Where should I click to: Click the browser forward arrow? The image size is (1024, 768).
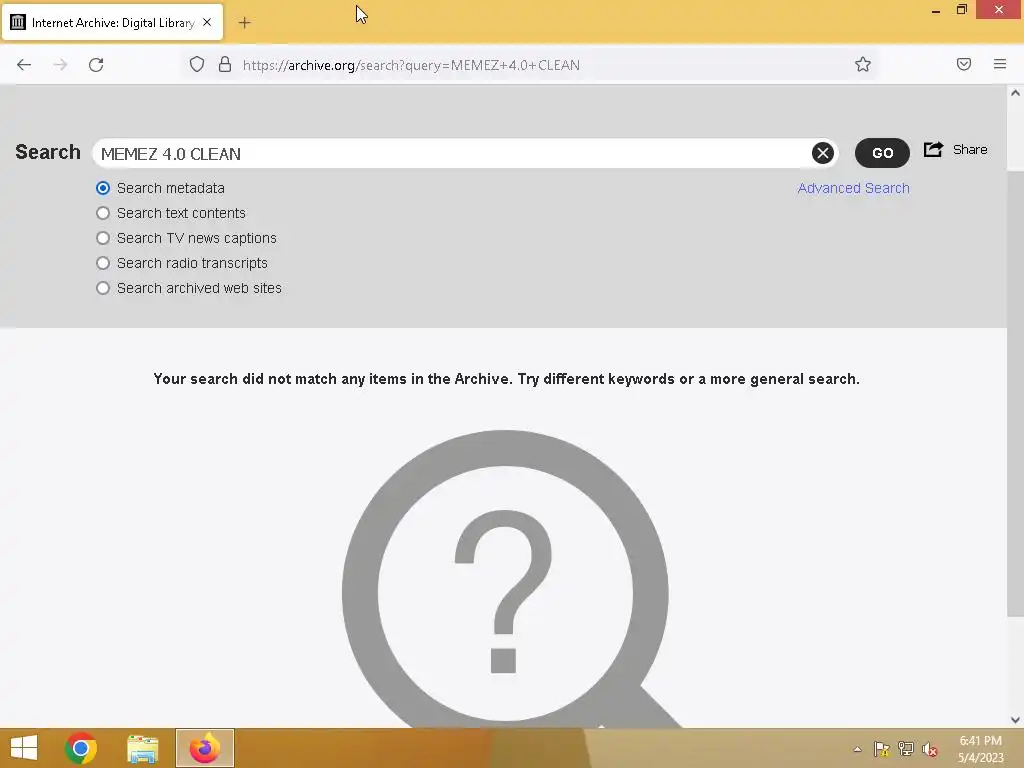pos(60,65)
